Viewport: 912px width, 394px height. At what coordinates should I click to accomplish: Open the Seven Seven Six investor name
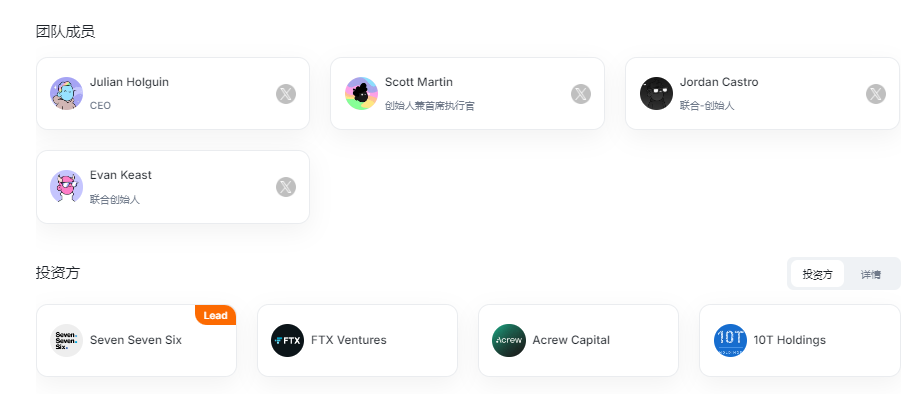tap(136, 340)
